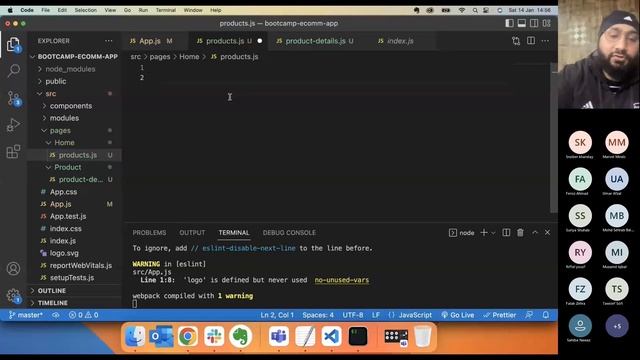This screenshot has height=360, width=640.
Task: Switch to the product-details.js editor tab
Action: 315,41
